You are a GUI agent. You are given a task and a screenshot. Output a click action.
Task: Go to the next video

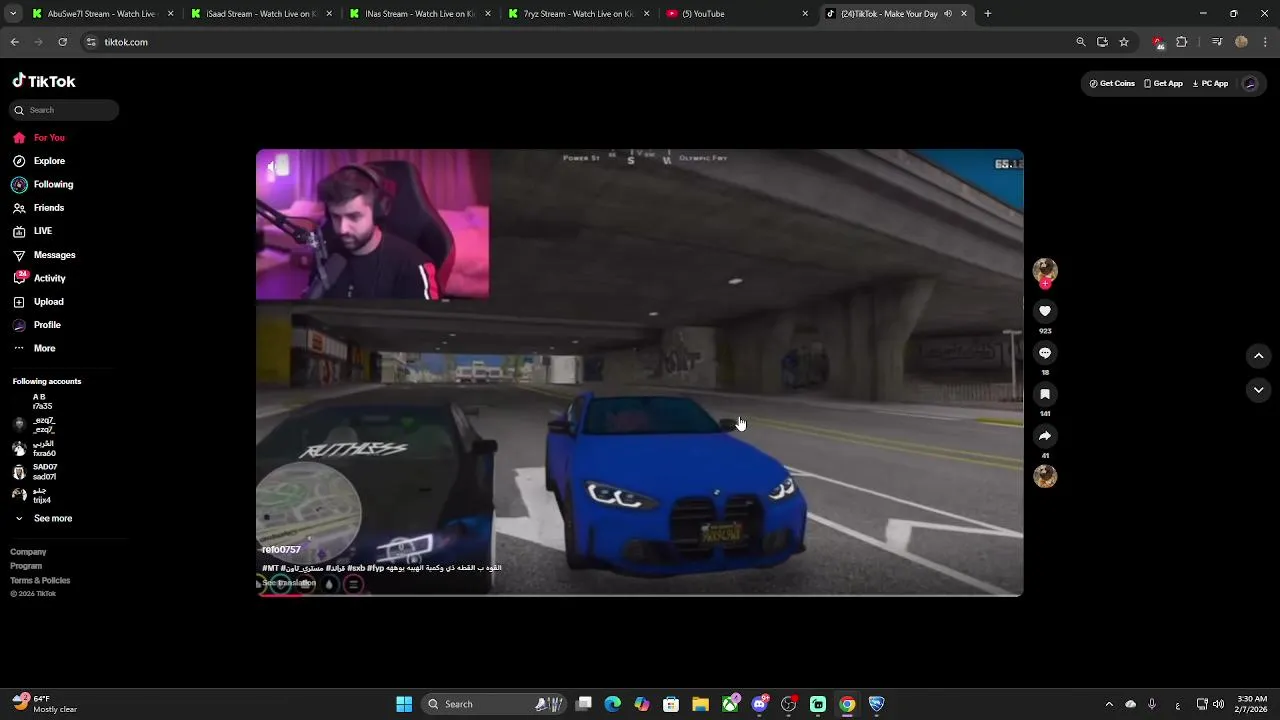click(x=1259, y=390)
